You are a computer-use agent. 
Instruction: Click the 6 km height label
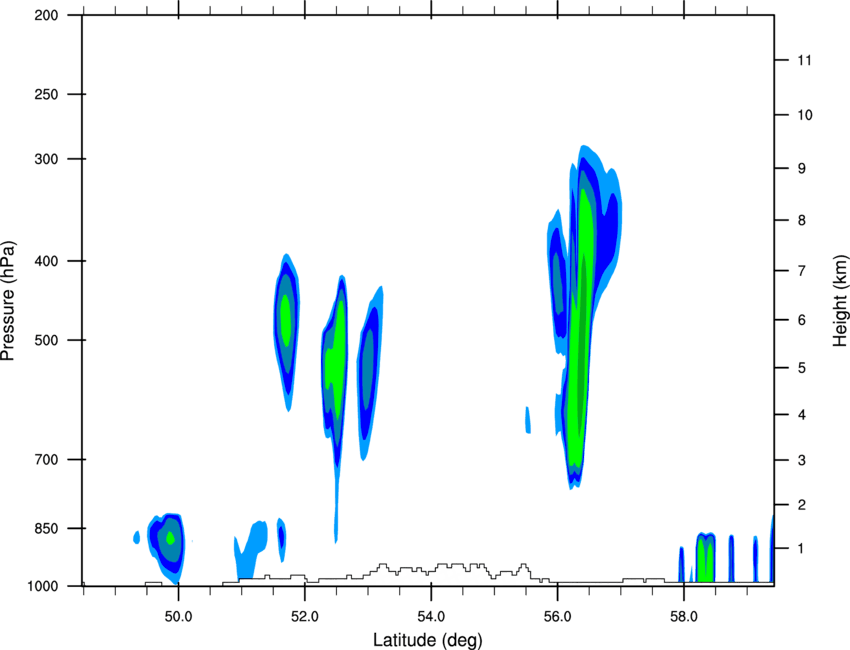pos(802,320)
